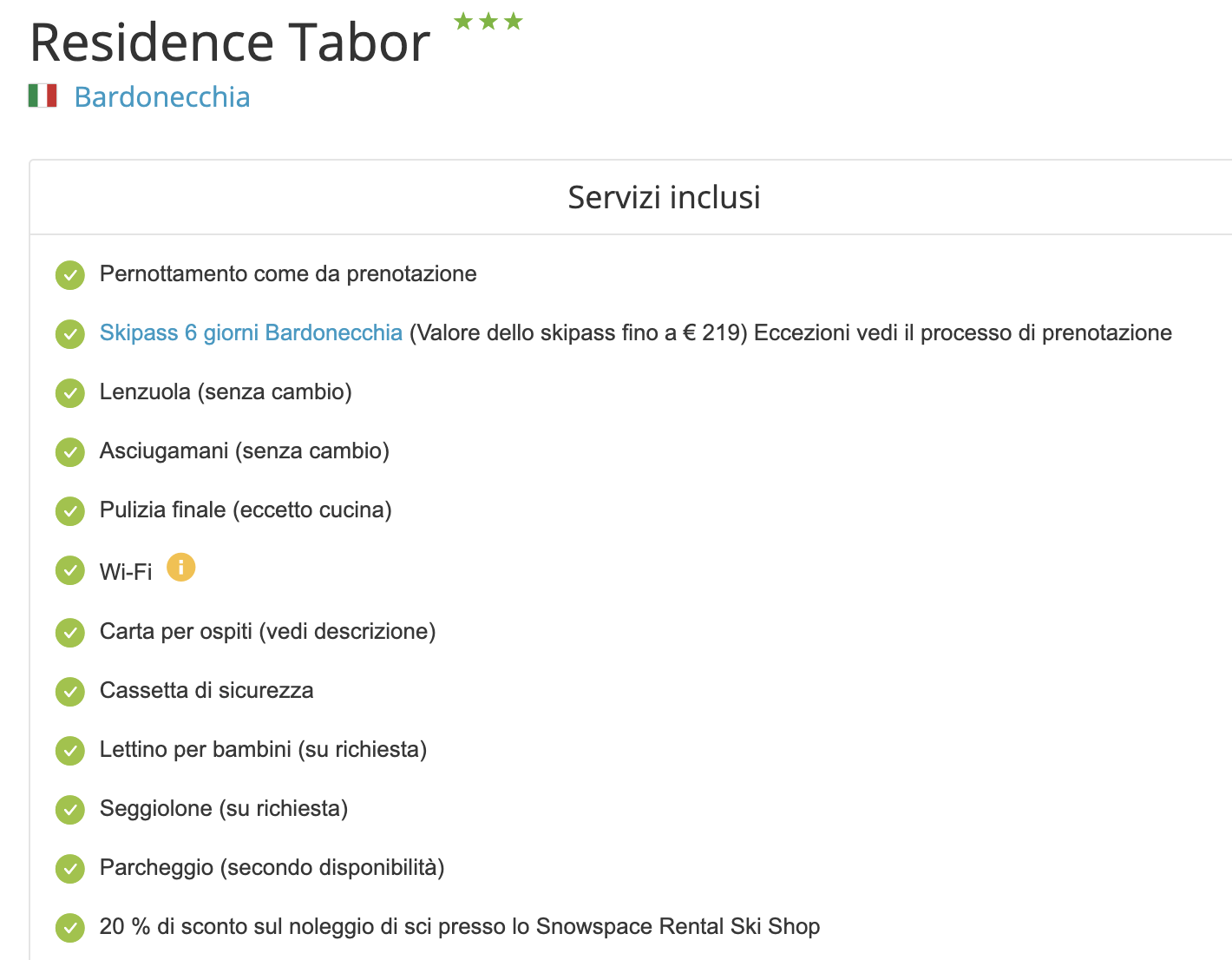Click checkmark icon beside Carta per ospiti
Screen dimensions: 1232x960
tap(70, 633)
